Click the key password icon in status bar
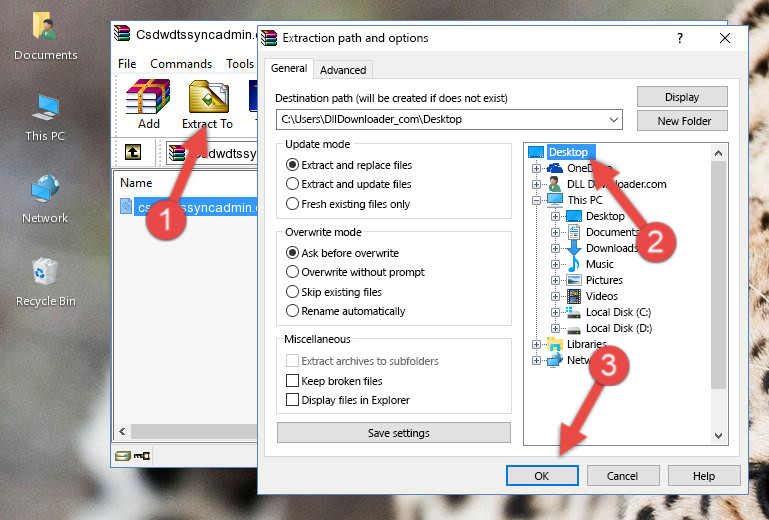The height and width of the screenshot is (520, 769). click(142, 456)
